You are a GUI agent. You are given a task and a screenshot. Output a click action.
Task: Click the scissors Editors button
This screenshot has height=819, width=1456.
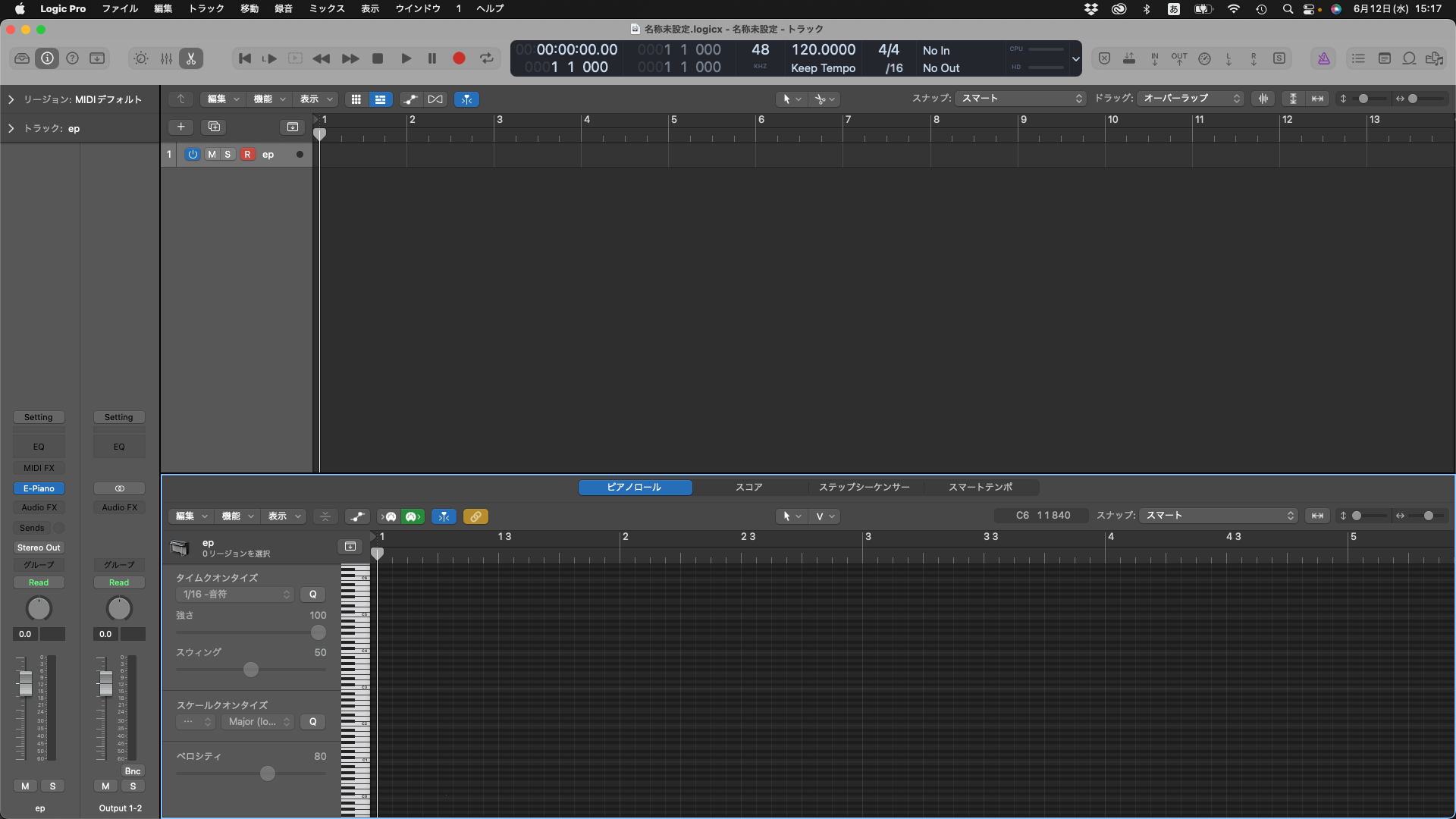pyautogui.click(x=191, y=58)
